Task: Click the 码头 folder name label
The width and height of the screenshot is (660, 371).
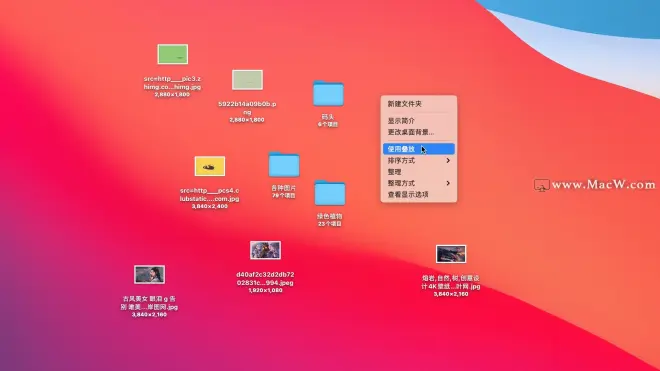Action: click(328, 117)
